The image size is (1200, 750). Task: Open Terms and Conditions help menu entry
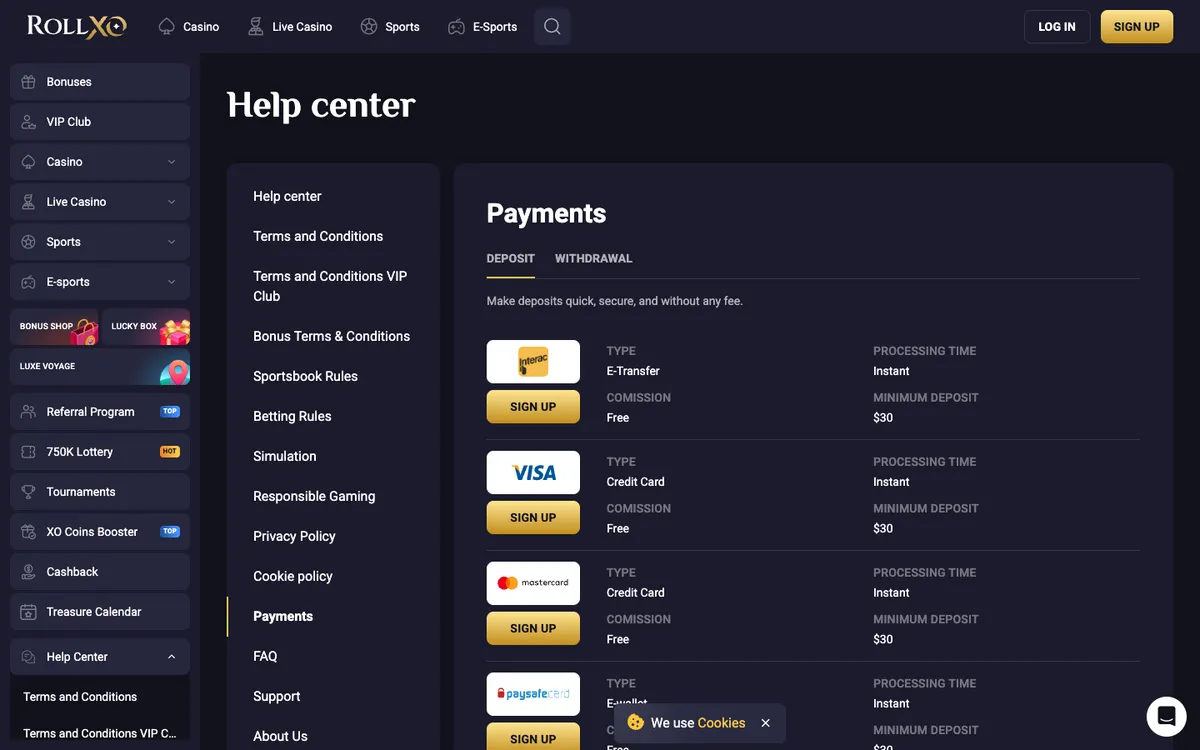[x=318, y=236]
